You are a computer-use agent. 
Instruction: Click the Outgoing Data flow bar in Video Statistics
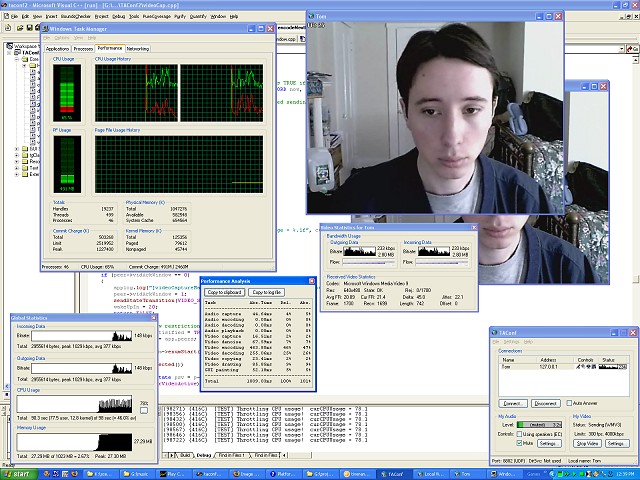coord(369,262)
